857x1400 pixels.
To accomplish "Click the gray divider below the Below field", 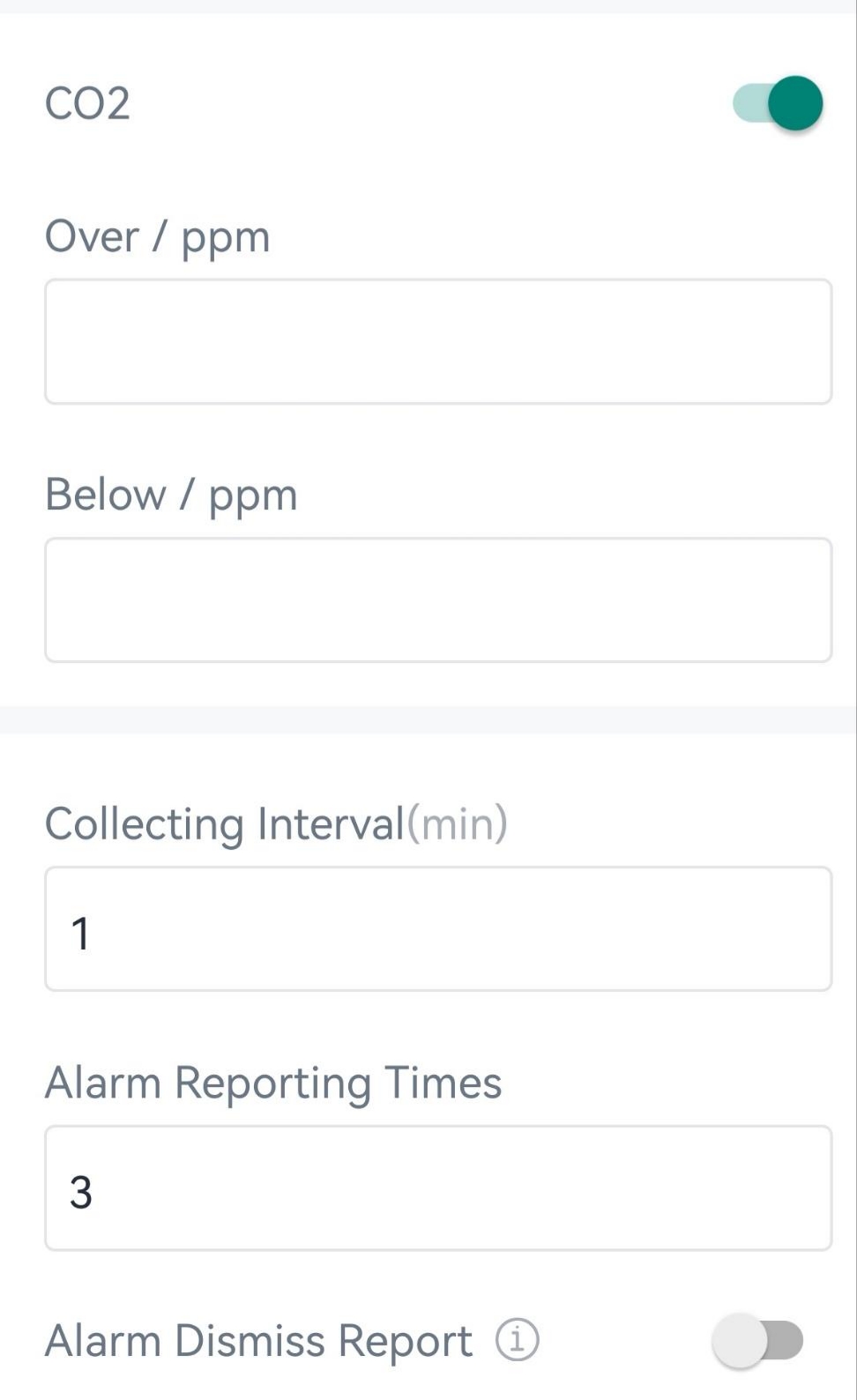I will pos(428,719).
